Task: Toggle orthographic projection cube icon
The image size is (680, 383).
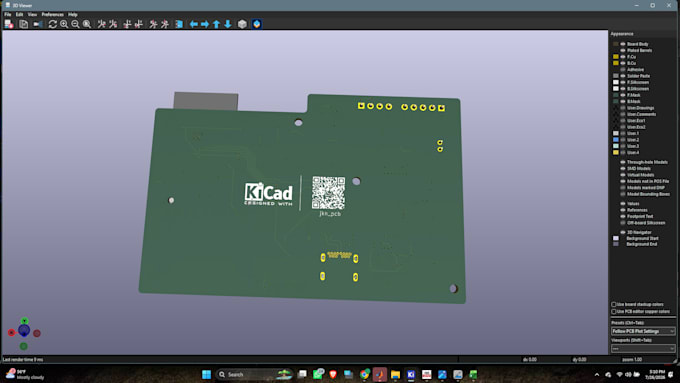Action: tap(242, 24)
